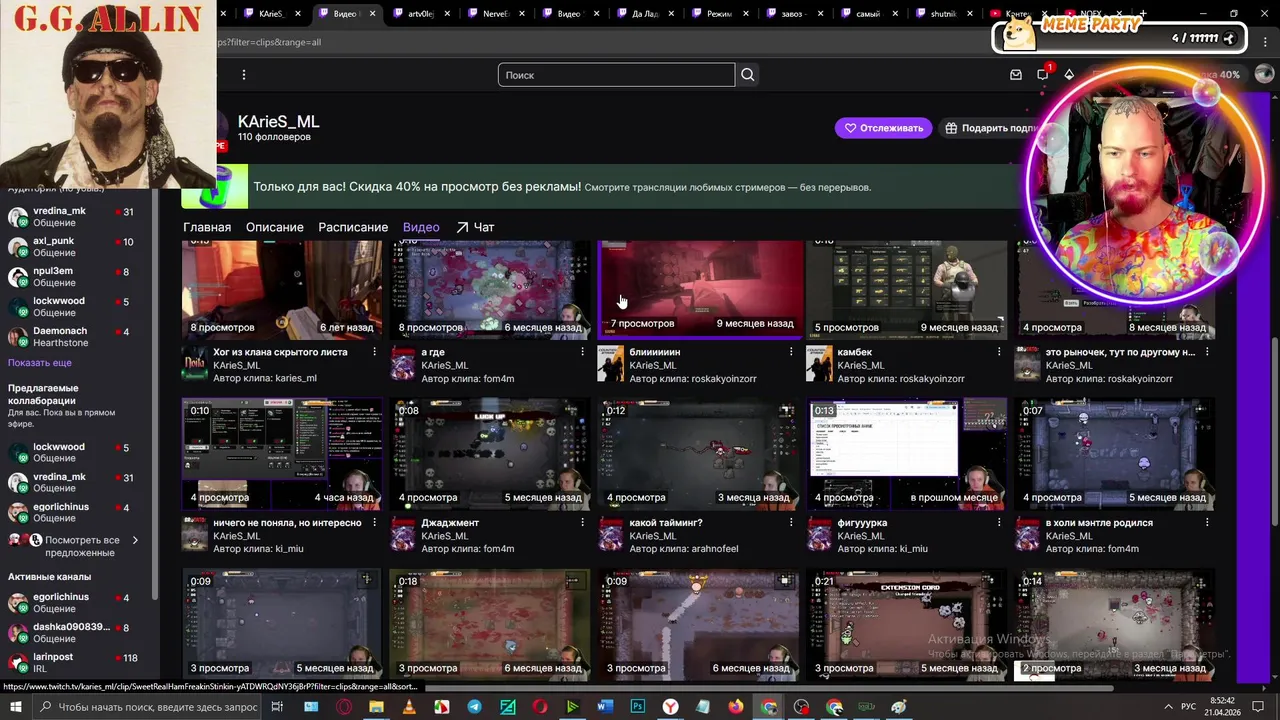Open the three-dot menu beside search bar
The width and height of the screenshot is (1280, 720).
(243, 75)
